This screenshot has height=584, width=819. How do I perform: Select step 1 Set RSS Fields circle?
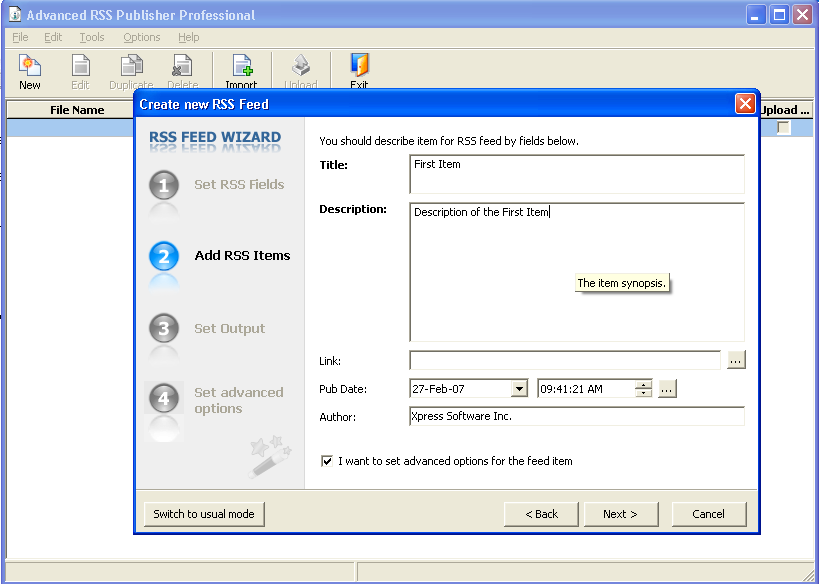[164, 185]
